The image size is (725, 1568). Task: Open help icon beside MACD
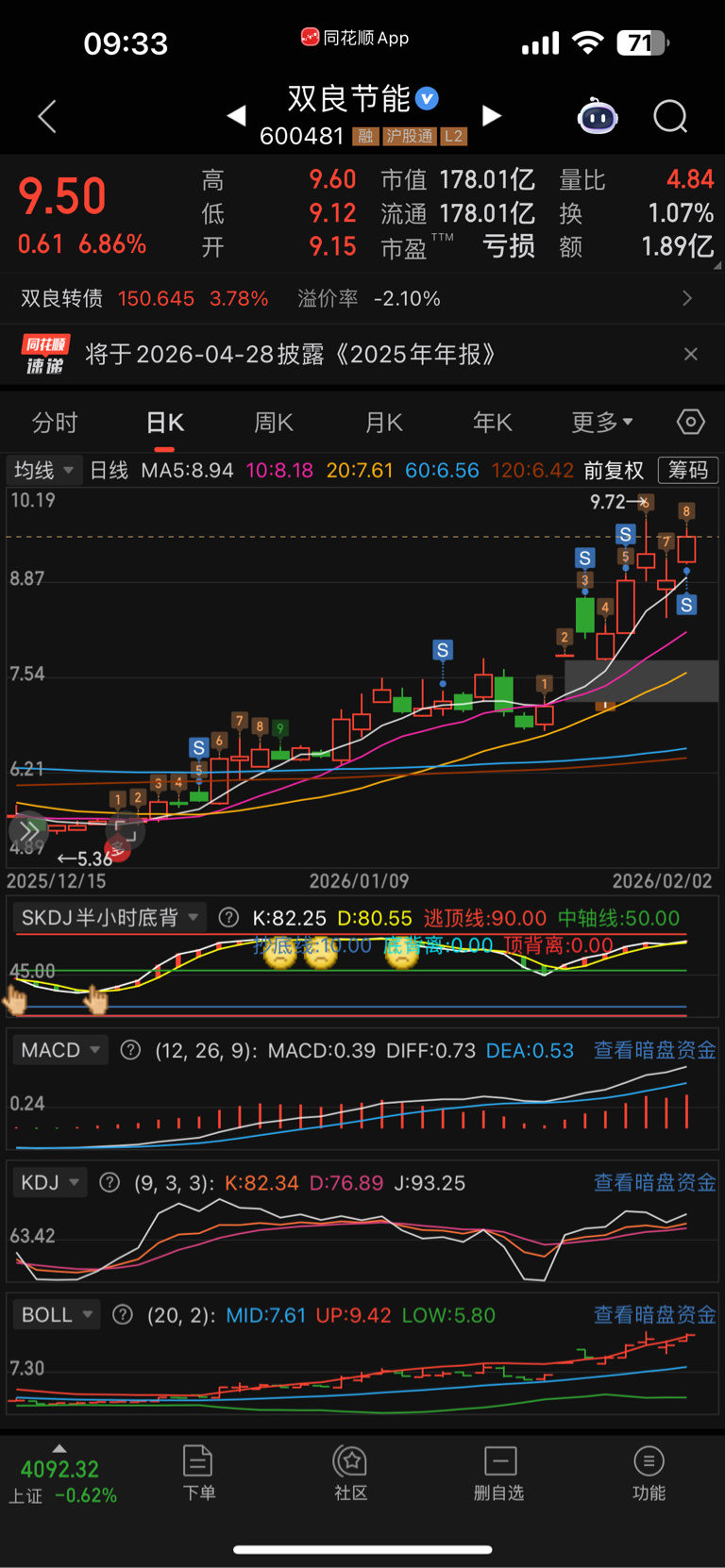131,1050
